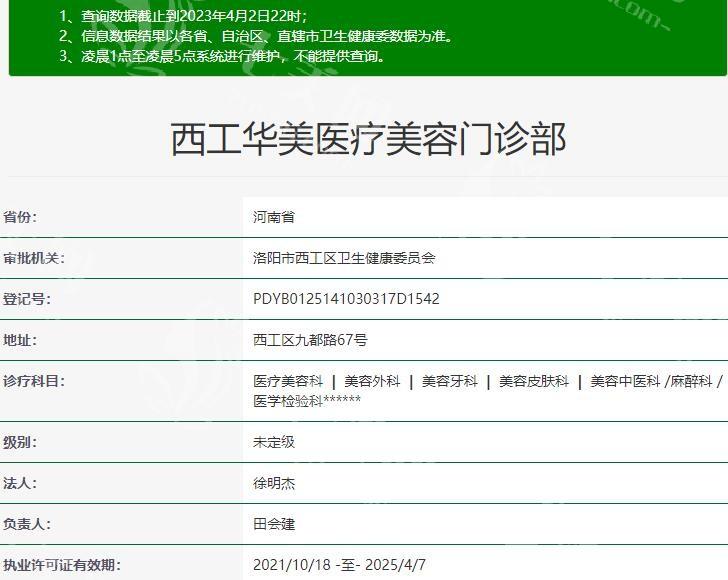Select legal person name 徐明杰

pyautogui.click(x=274, y=483)
